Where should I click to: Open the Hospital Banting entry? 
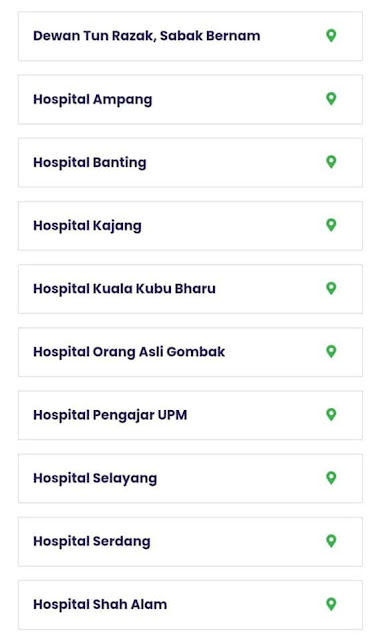(x=190, y=163)
